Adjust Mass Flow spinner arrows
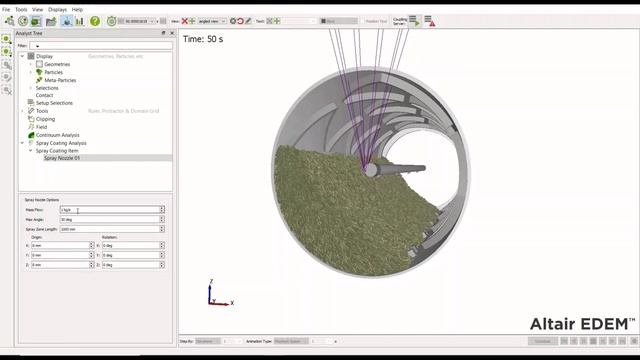Screen dimensions: 640x360 pyautogui.click(x=162, y=210)
